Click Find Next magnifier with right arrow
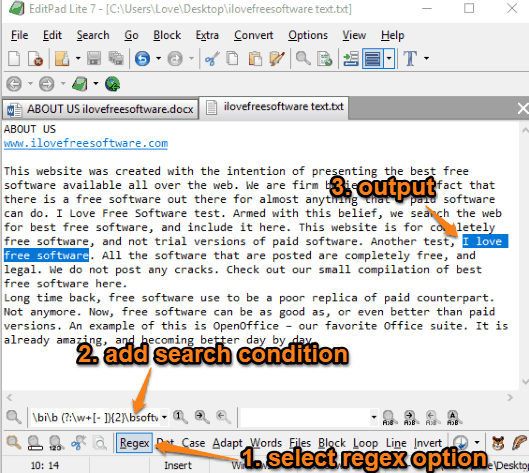529x473 pixels. click(x=202, y=417)
